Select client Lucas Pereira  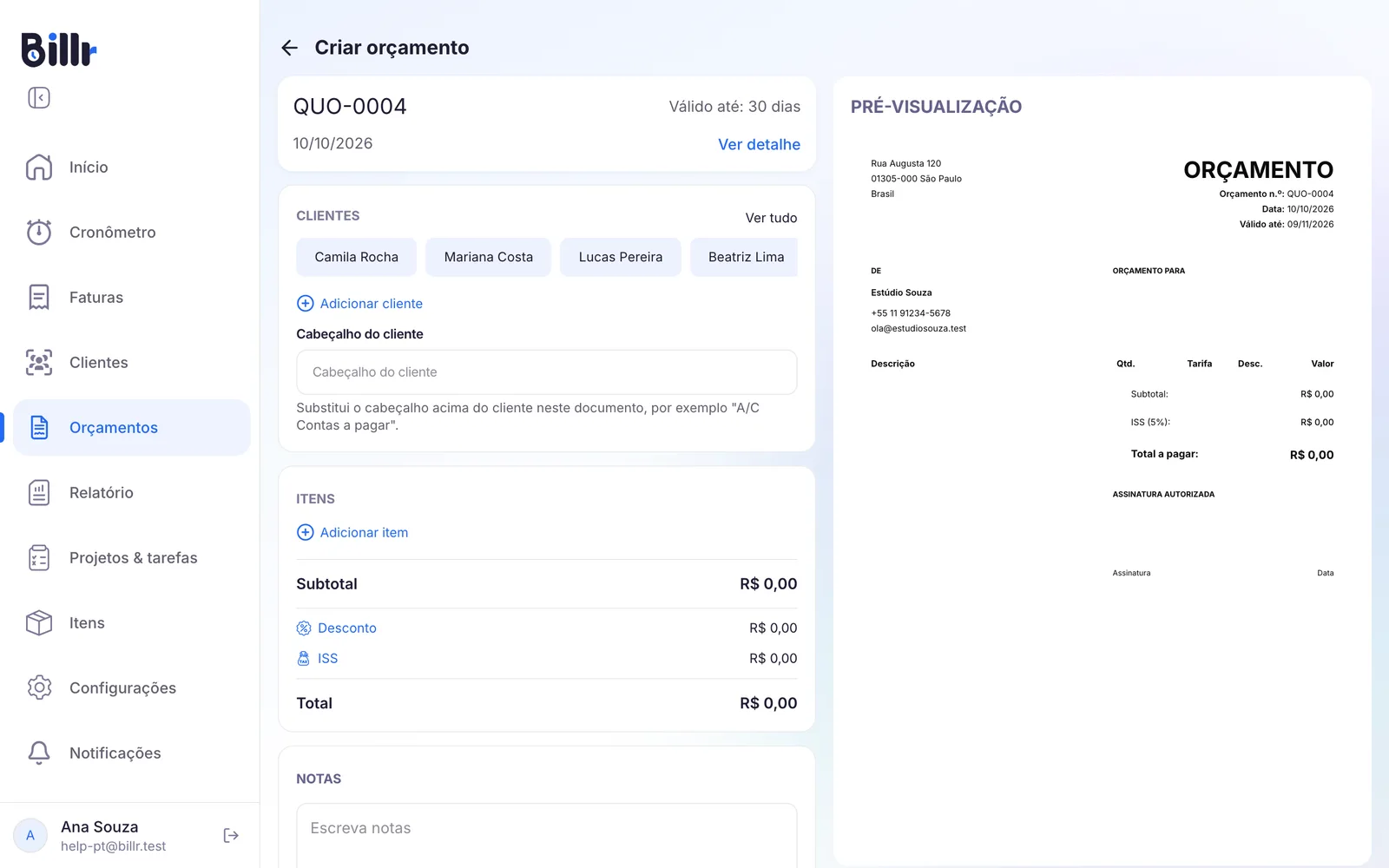point(620,258)
